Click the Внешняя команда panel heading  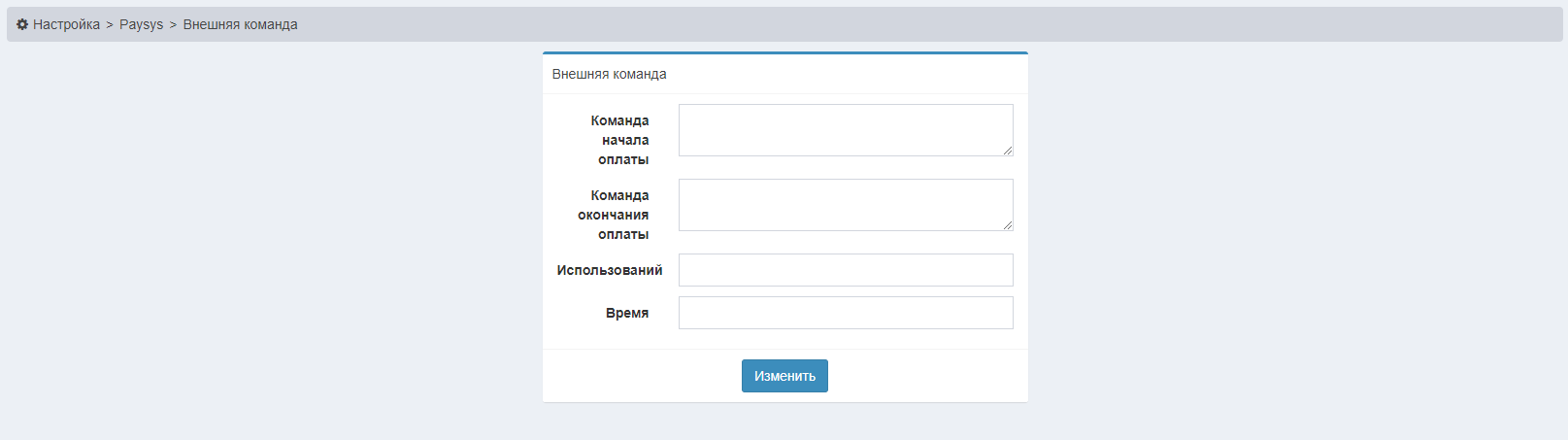click(x=609, y=74)
